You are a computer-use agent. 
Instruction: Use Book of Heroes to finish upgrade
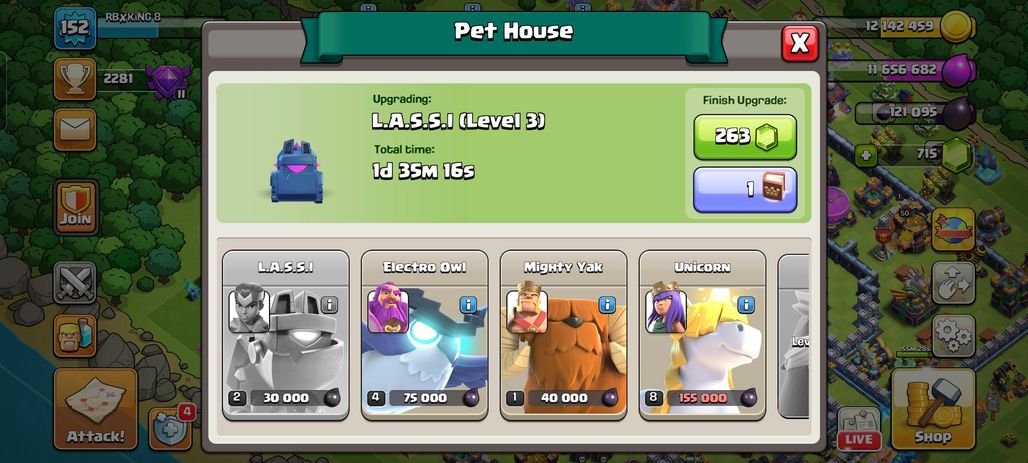[x=745, y=190]
